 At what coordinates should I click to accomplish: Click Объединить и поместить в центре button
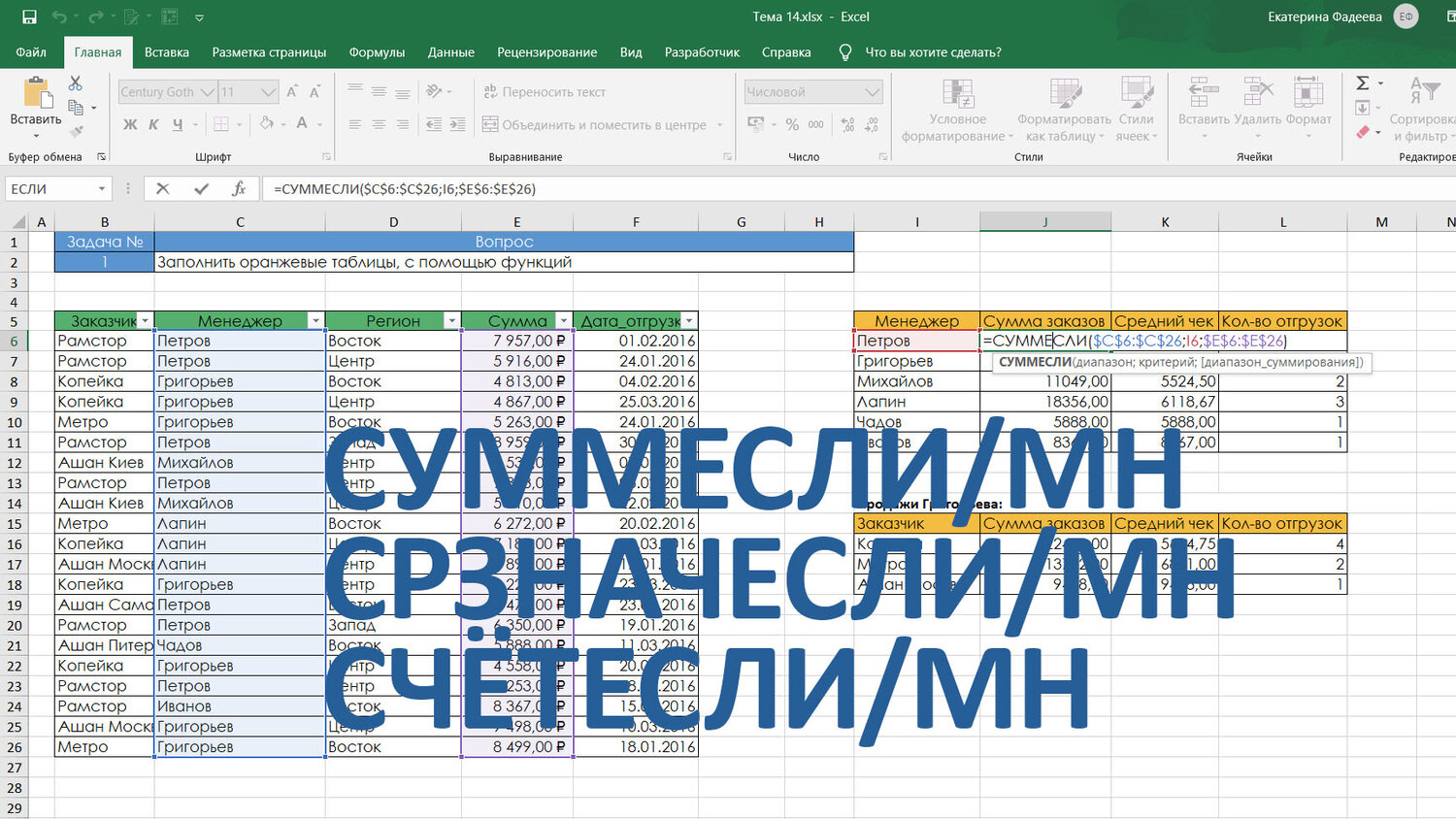pos(603,124)
